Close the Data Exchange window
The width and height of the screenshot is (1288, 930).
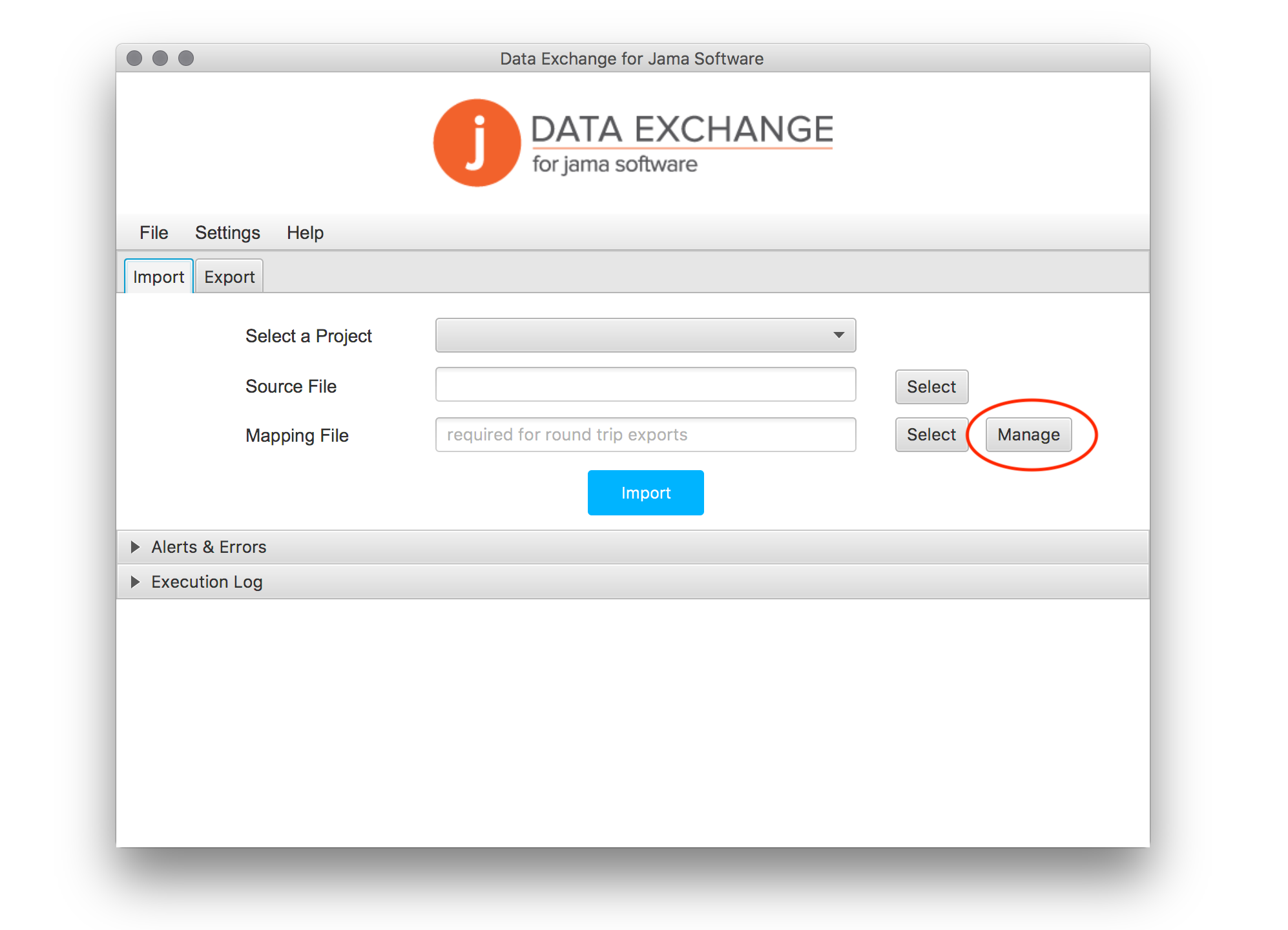pyautogui.click(x=134, y=58)
